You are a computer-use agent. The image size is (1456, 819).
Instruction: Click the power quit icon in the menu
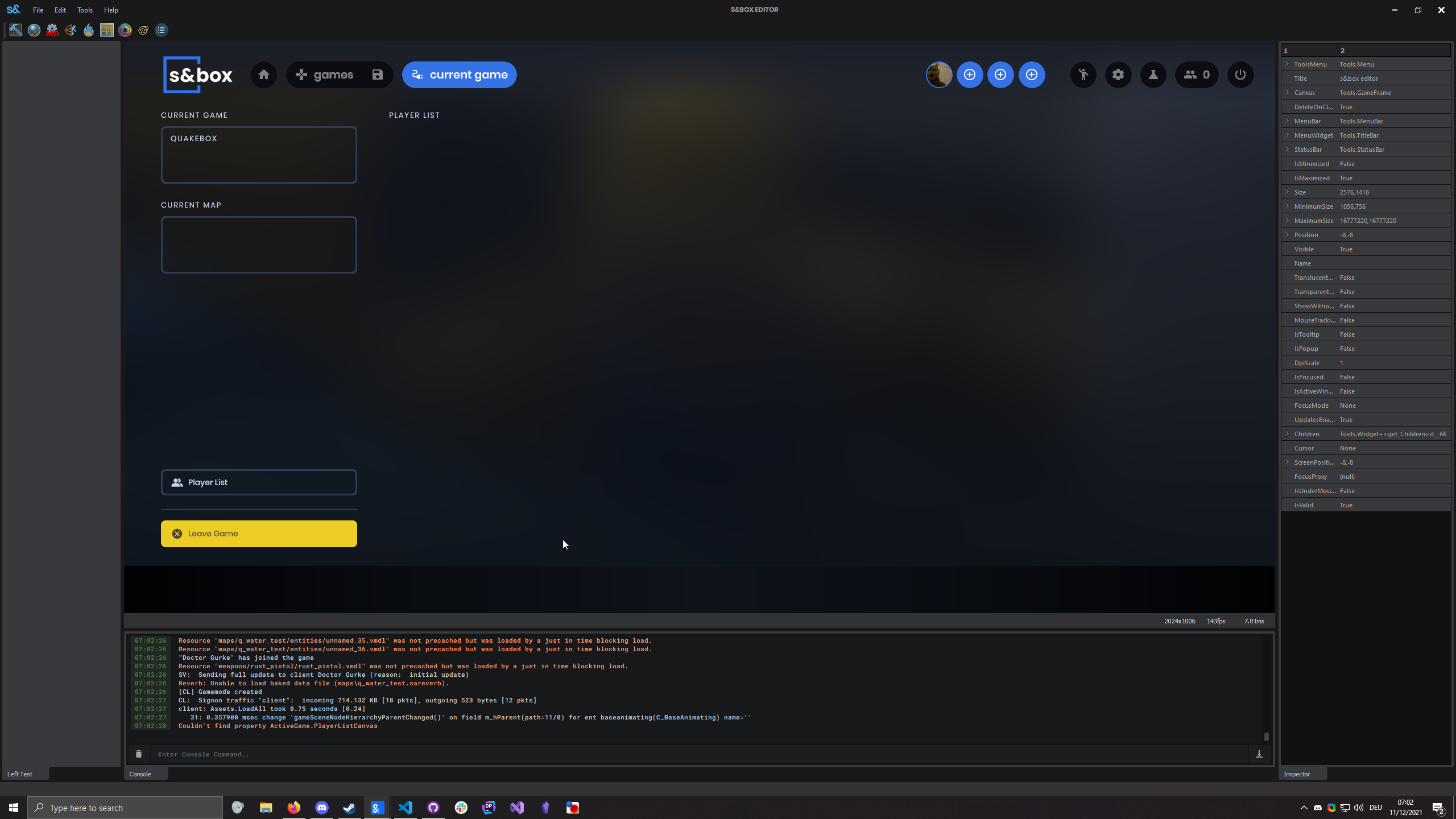pos(1240,75)
